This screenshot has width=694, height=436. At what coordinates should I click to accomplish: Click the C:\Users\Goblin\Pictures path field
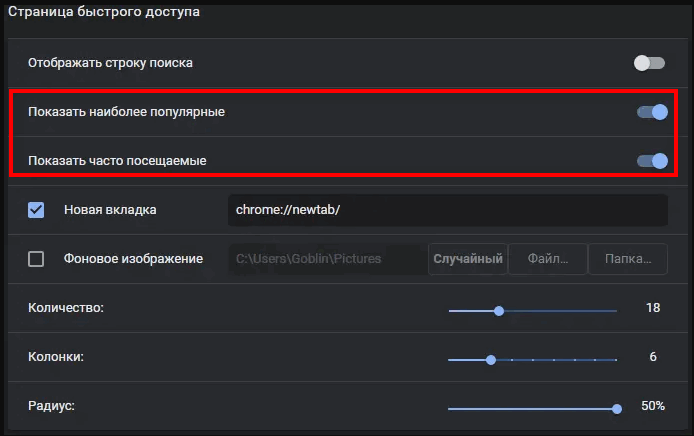[x=328, y=259]
